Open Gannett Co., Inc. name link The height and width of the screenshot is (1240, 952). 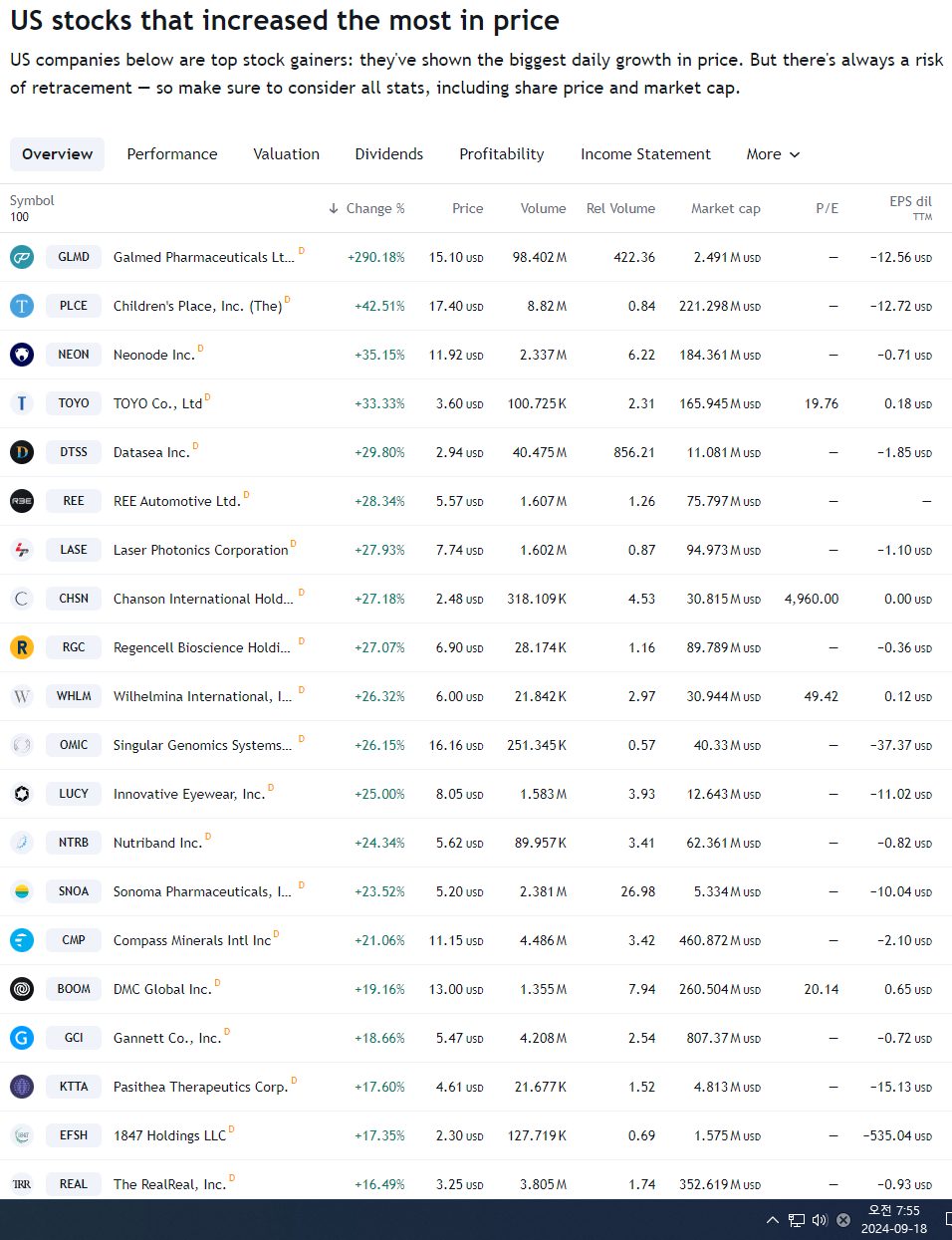(x=167, y=1038)
